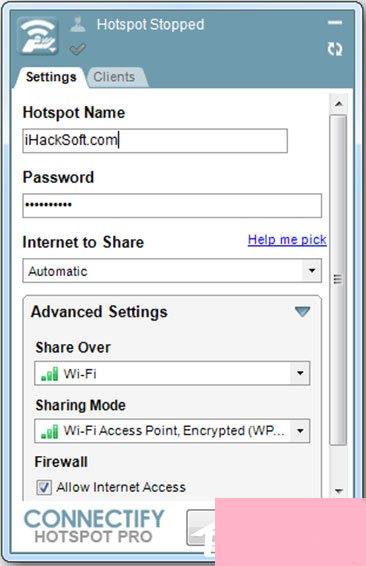Open the Help me pick link
The height and width of the screenshot is (566, 366).
point(287,240)
